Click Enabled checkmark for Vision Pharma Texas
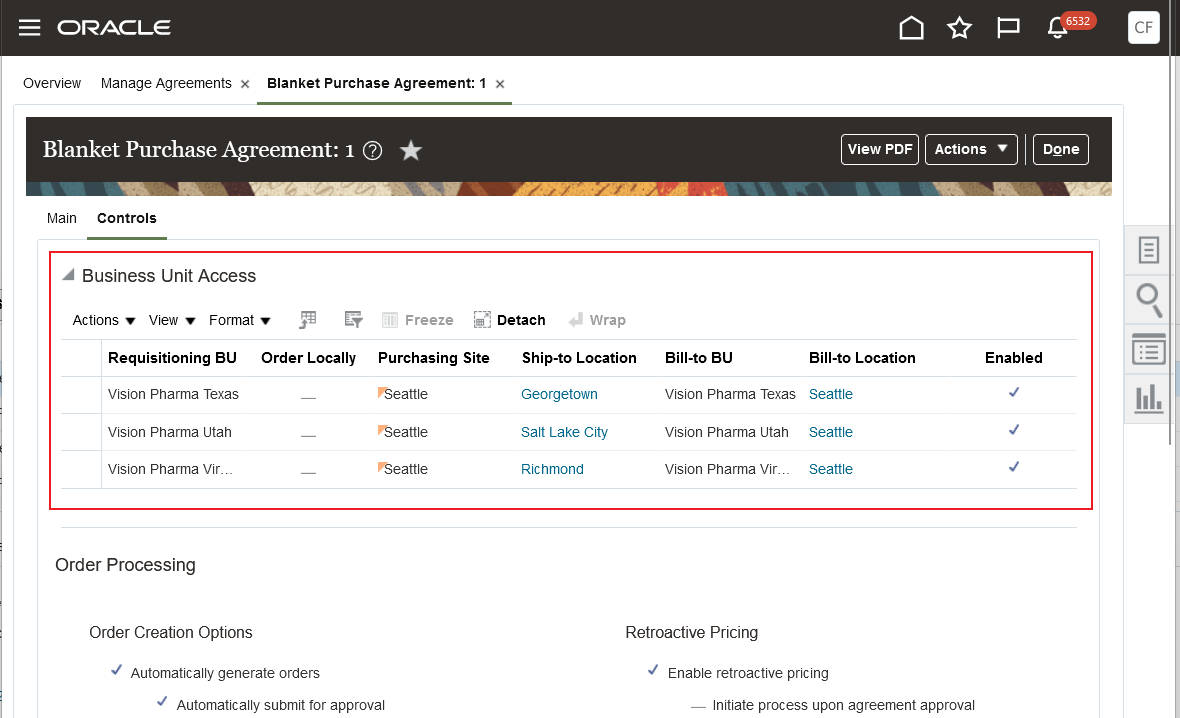 [x=1014, y=392]
